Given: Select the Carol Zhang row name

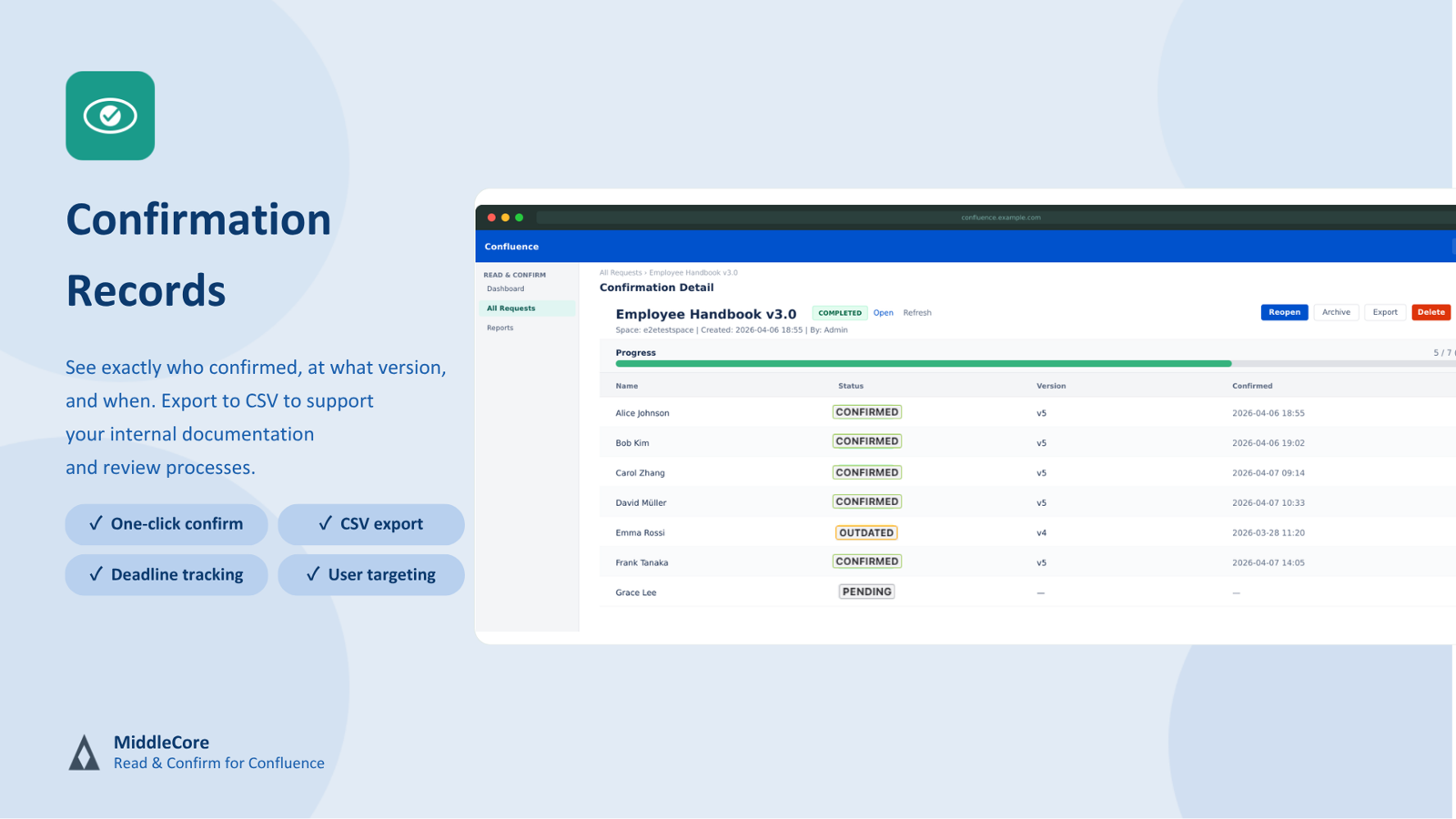Looking at the screenshot, I should coord(640,473).
